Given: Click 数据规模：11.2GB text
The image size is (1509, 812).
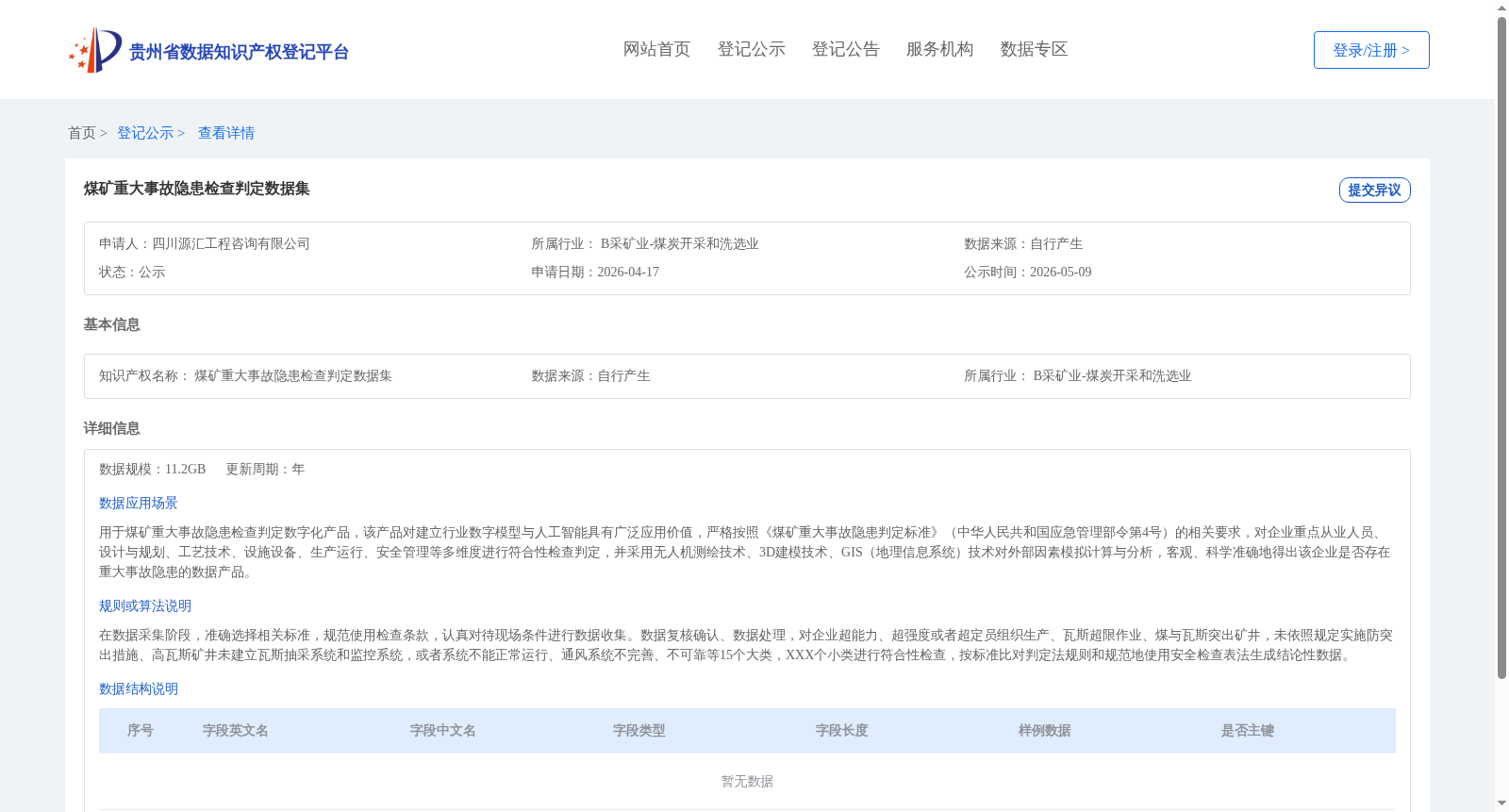Looking at the screenshot, I should pos(152,469).
